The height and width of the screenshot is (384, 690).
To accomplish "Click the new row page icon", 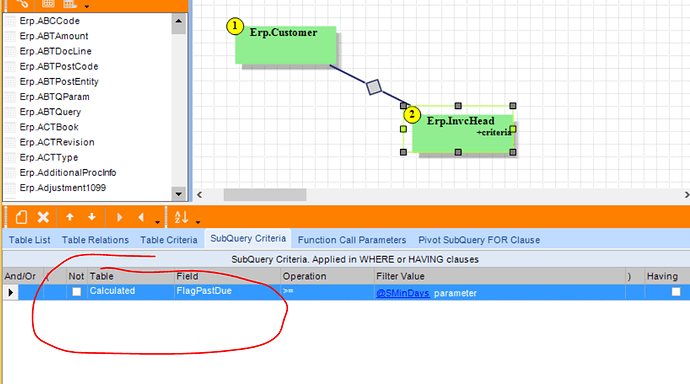I will 21,217.
